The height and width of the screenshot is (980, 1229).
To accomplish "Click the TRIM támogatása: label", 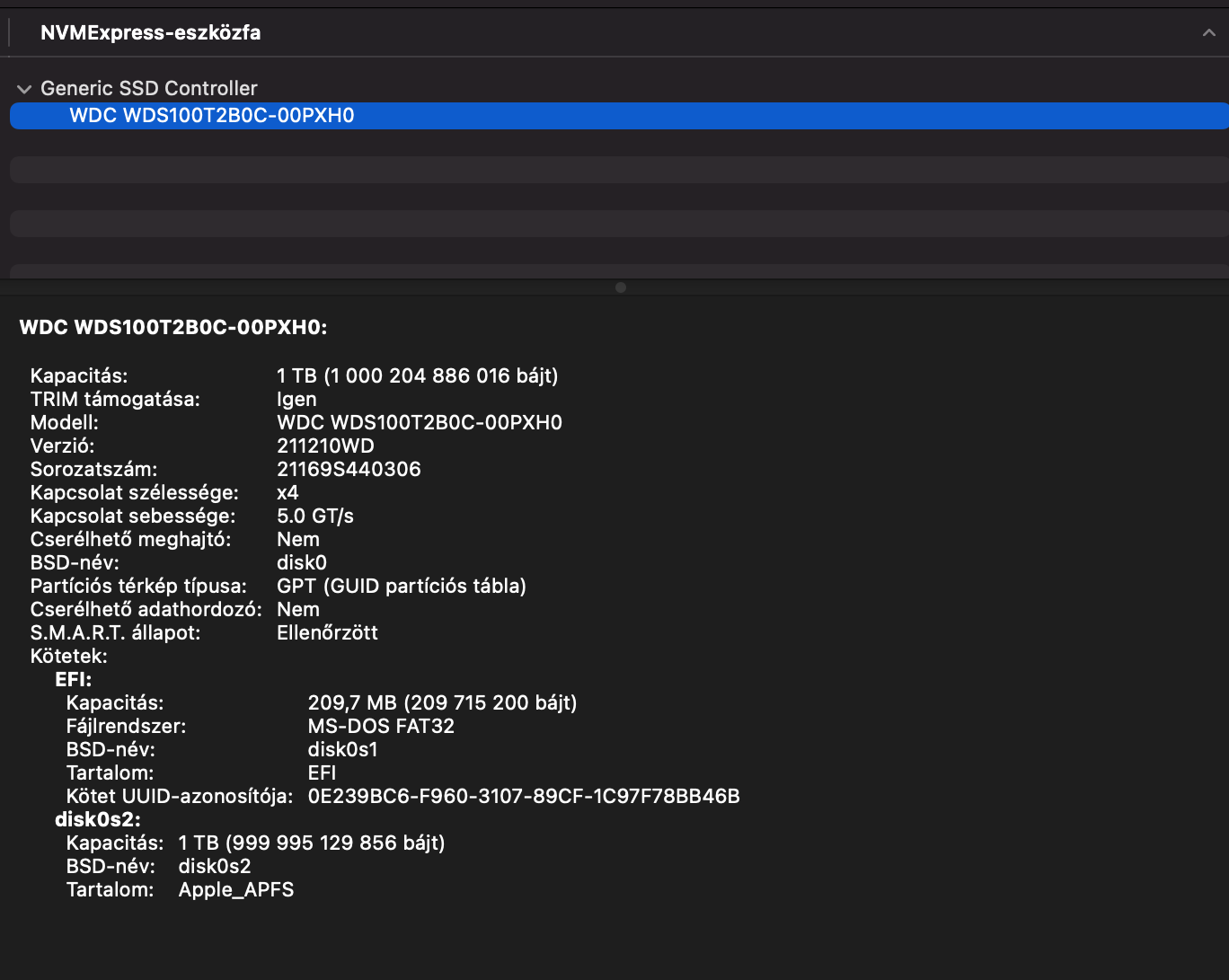I will tap(115, 399).
